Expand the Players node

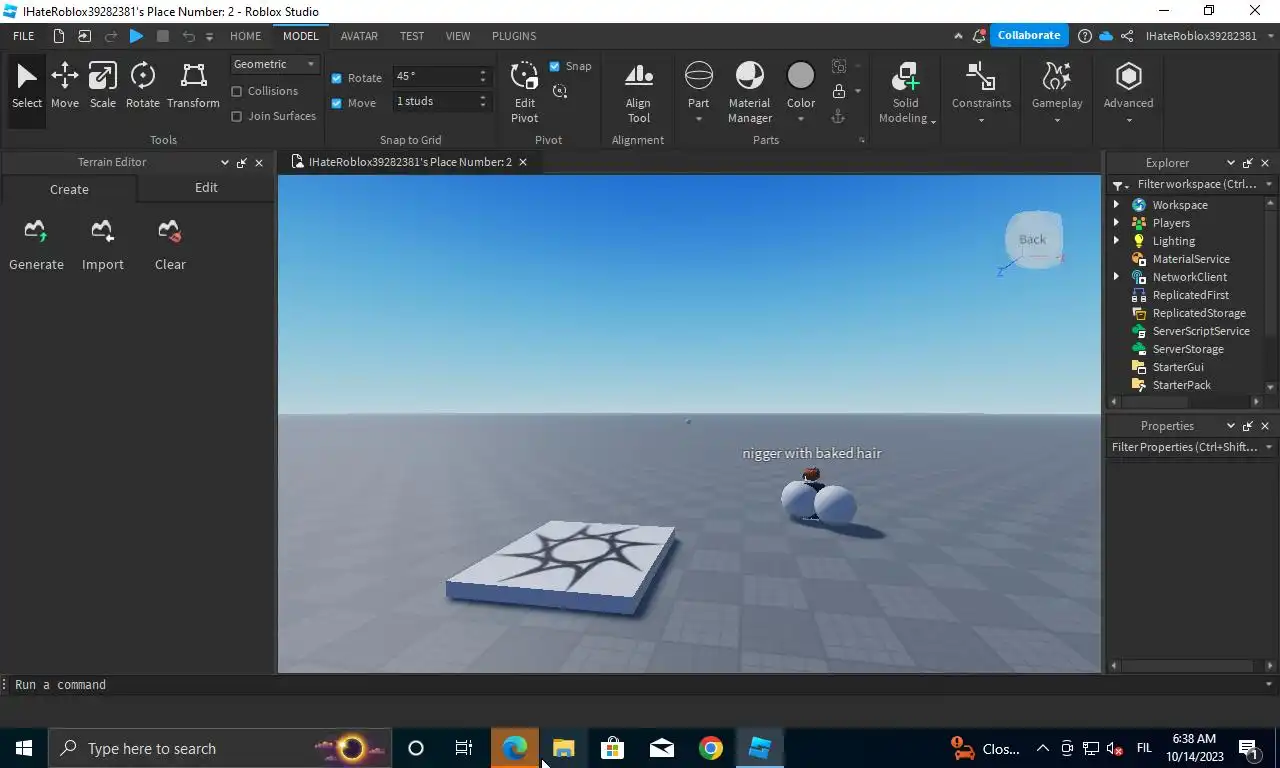1116,222
